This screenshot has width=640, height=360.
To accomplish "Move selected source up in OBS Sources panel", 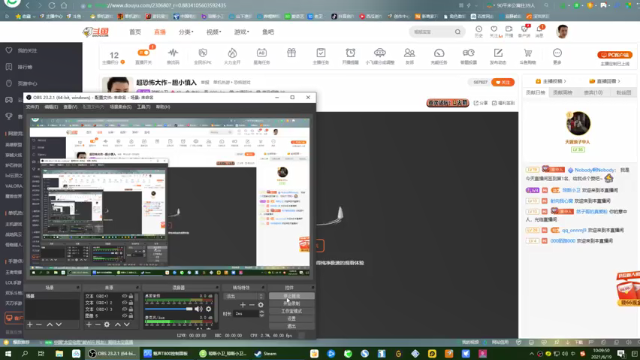I will coord(118,324).
